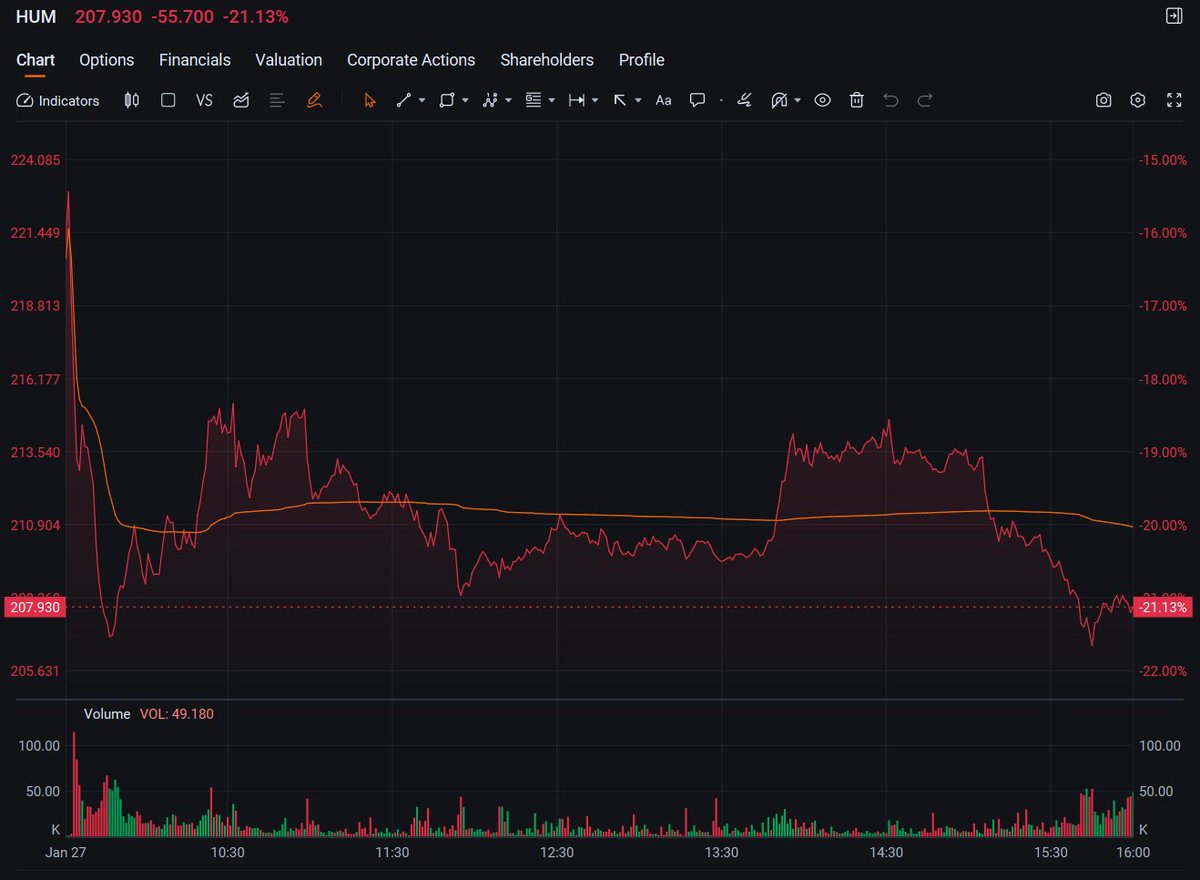Click the -15.00% axis label
Viewport: 1200px width, 880px height.
[x=1164, y=160]
